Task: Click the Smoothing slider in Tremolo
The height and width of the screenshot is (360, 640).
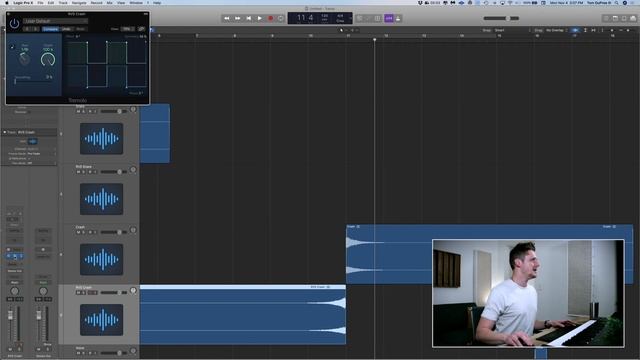Action: 33,81
